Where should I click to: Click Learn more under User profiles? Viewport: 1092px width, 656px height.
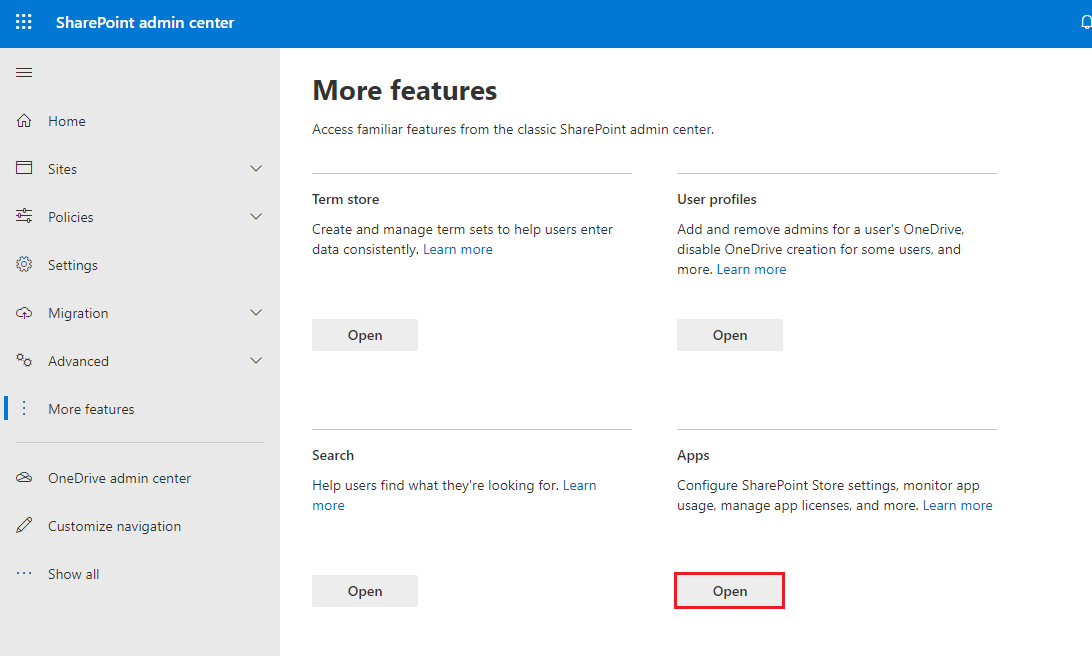pos(751,269)
